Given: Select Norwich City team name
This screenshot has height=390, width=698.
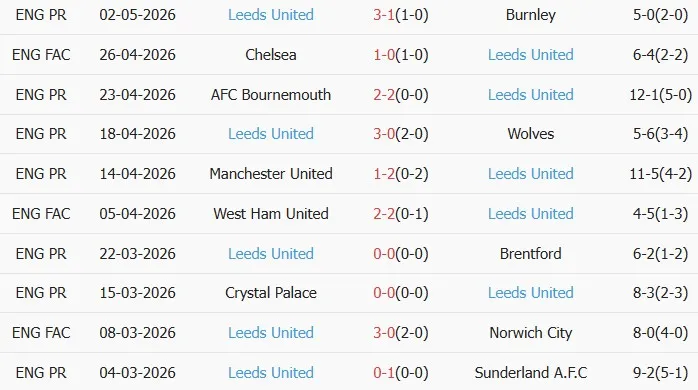Looking at the screenshot, I should coord(531,333).
